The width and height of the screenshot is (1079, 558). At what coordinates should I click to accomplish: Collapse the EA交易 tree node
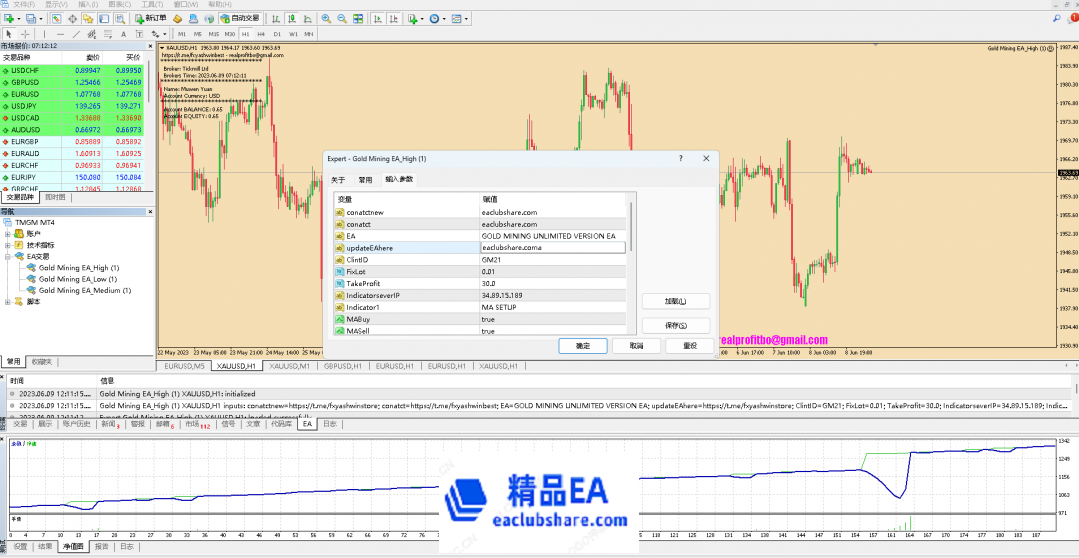tap(8, 256)
